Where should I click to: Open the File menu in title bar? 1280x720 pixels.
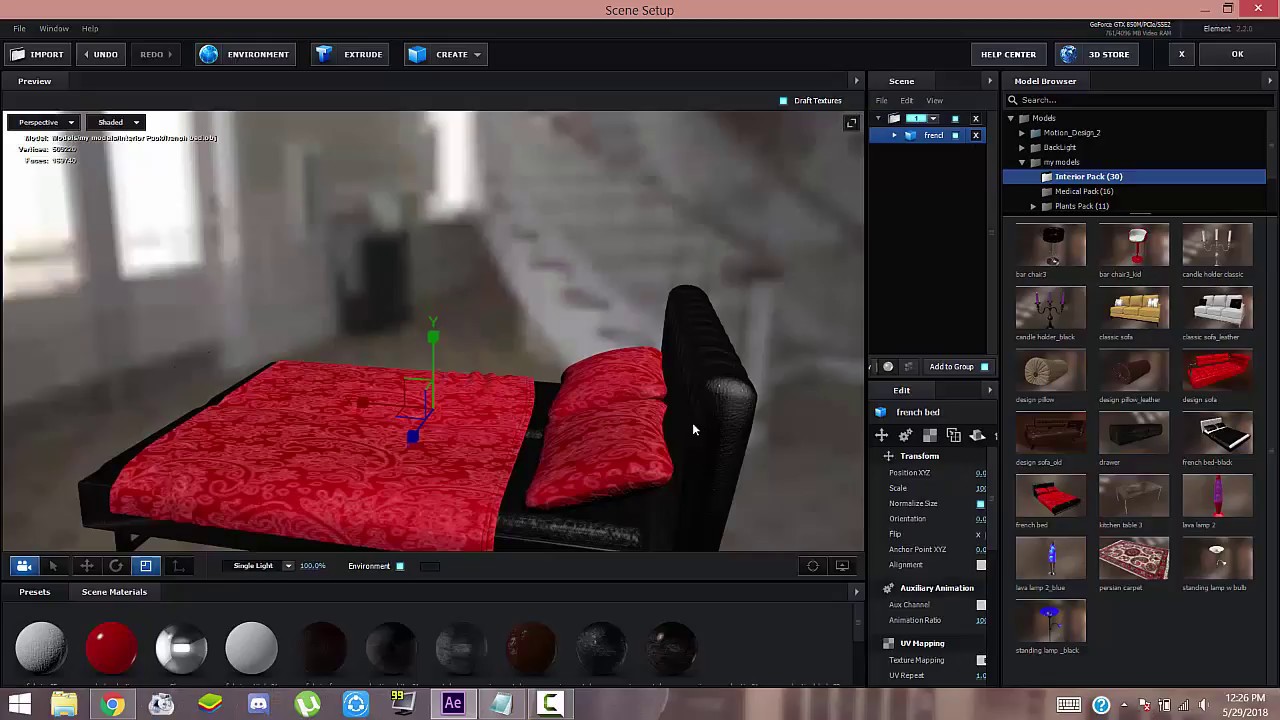pos(19,29)
